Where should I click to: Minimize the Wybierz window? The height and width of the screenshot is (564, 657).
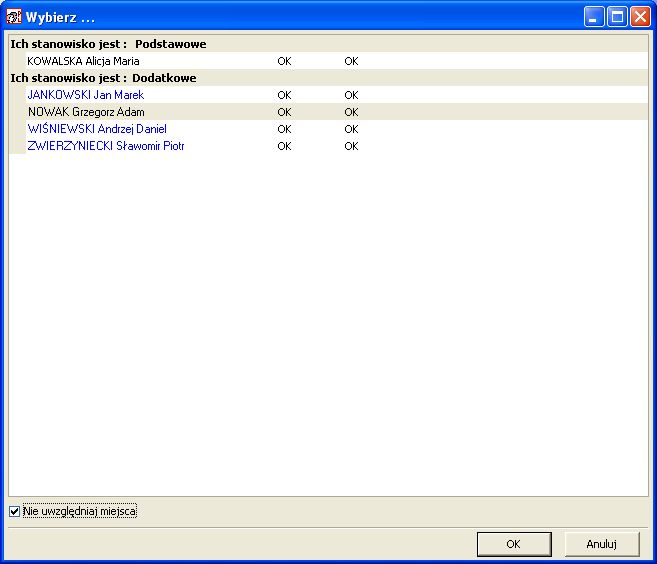[x=594, y=17]
